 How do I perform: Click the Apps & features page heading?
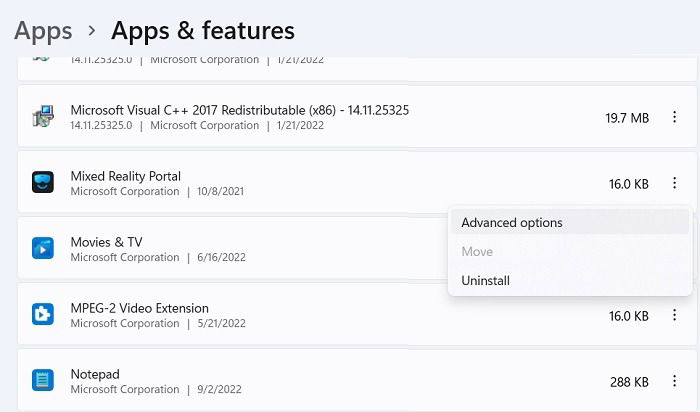(x=203, y=30)
